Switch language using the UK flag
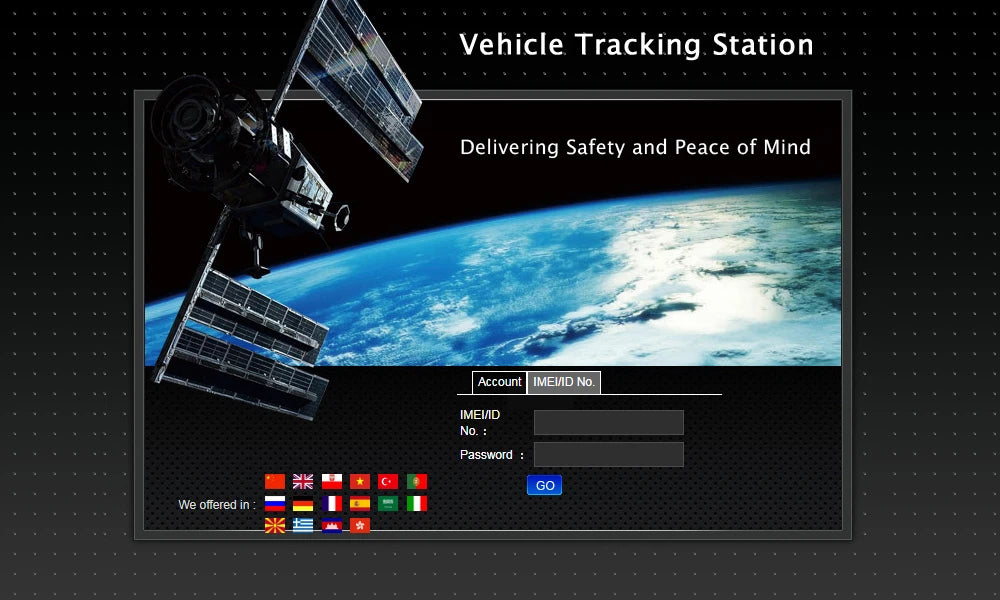Viewport: 1000px width, 600px height. 303,482
